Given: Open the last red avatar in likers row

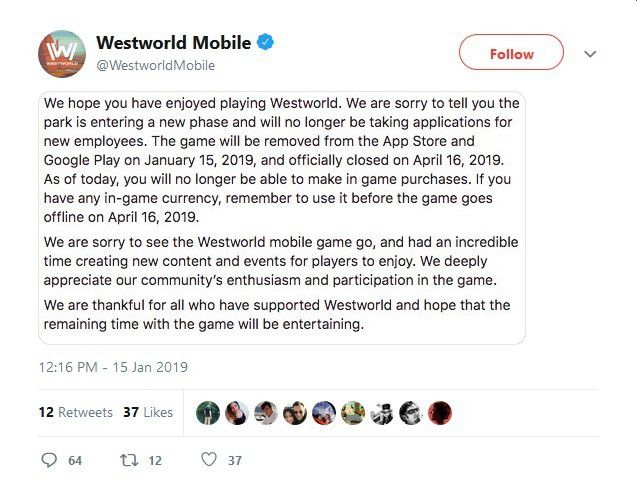Looking at the screenshot, I should [440, 412].
